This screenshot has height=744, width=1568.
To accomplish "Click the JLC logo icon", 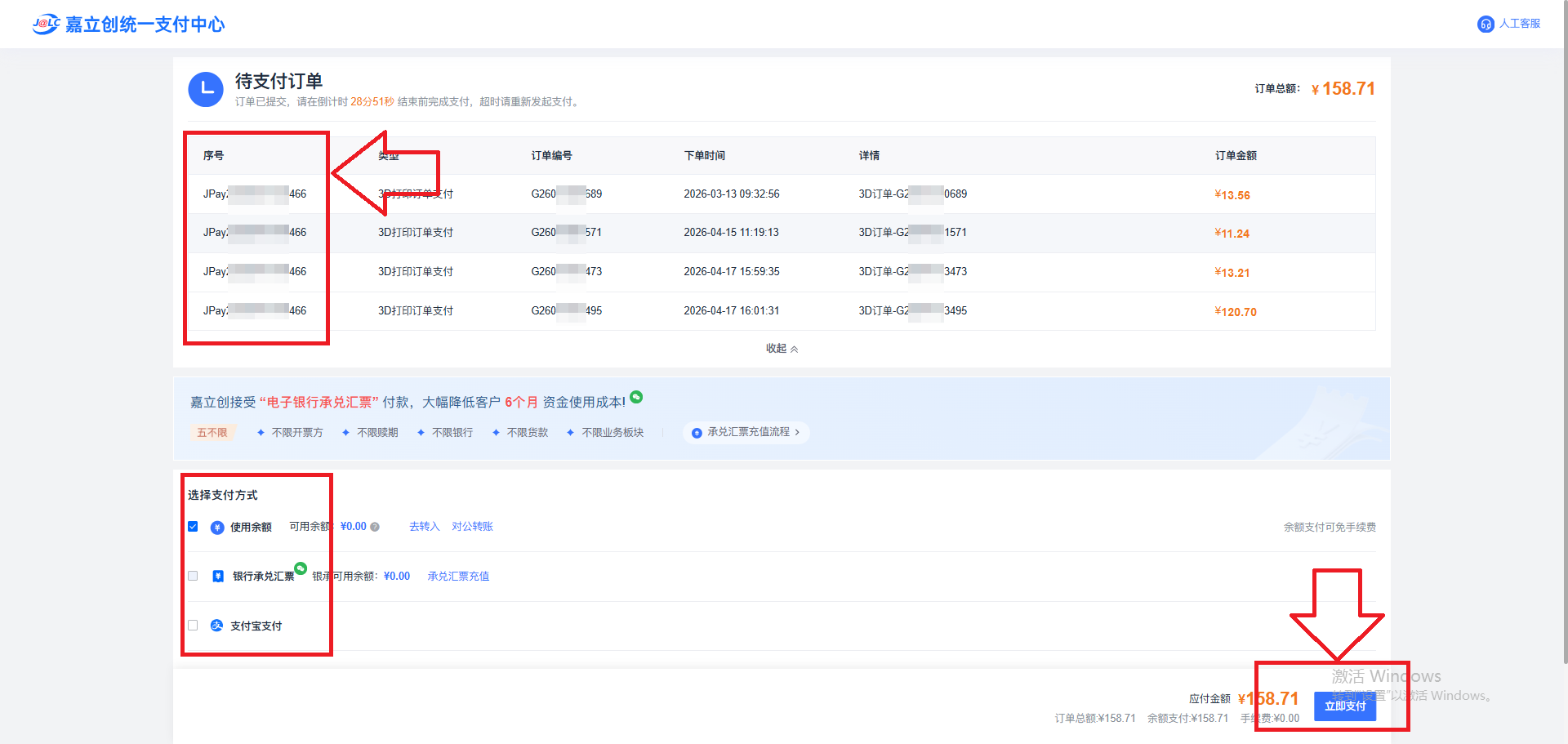I will pos(46,24).
